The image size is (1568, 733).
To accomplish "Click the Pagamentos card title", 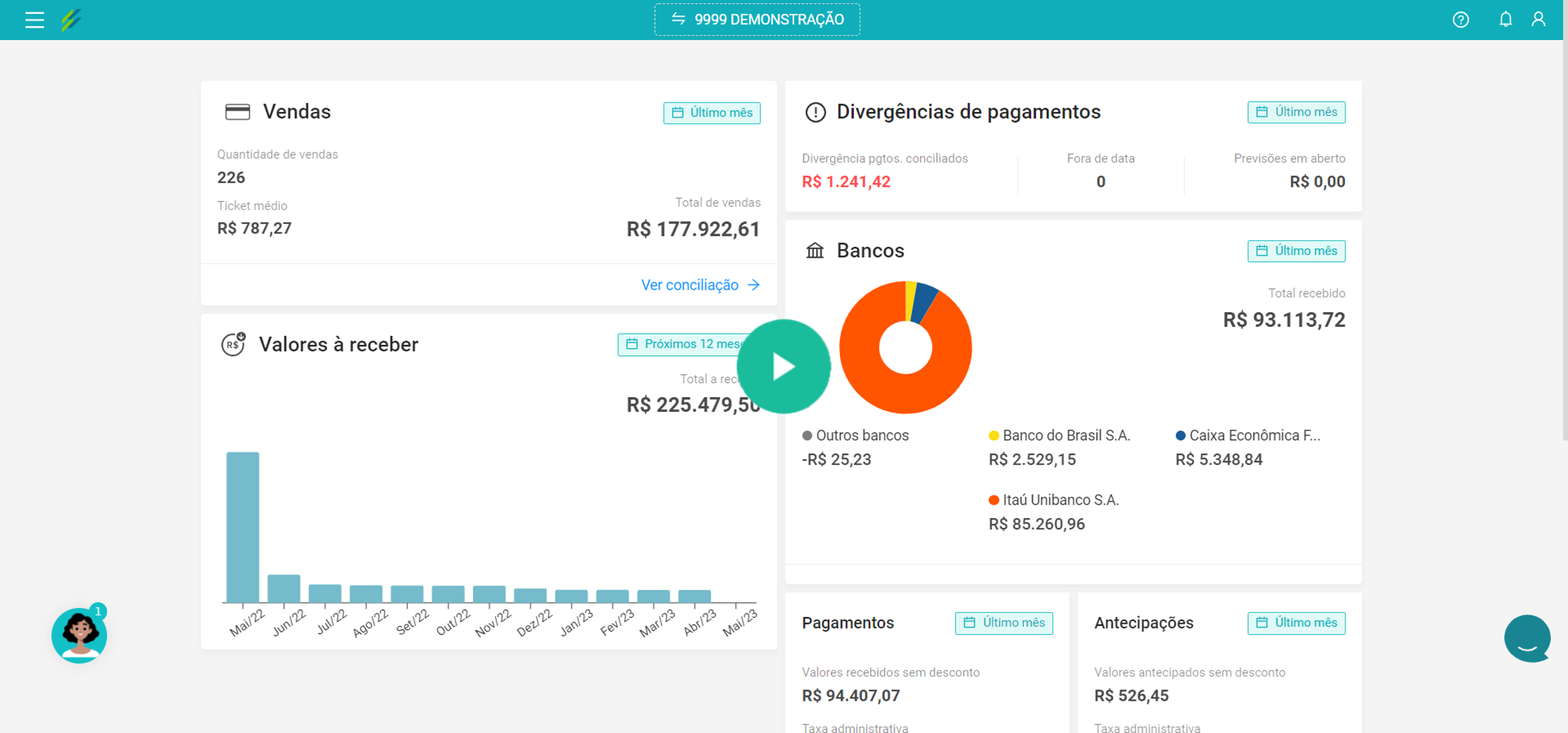I will point(848,623).
